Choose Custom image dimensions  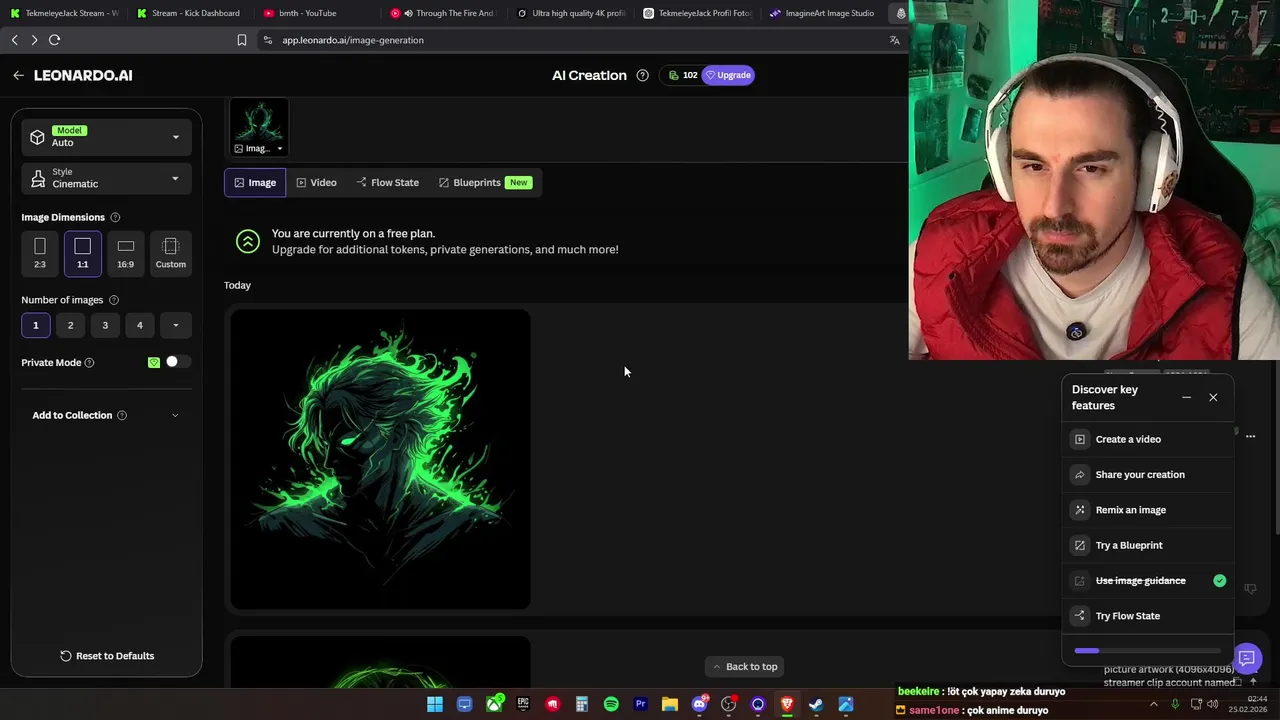[x=171, y=254]
